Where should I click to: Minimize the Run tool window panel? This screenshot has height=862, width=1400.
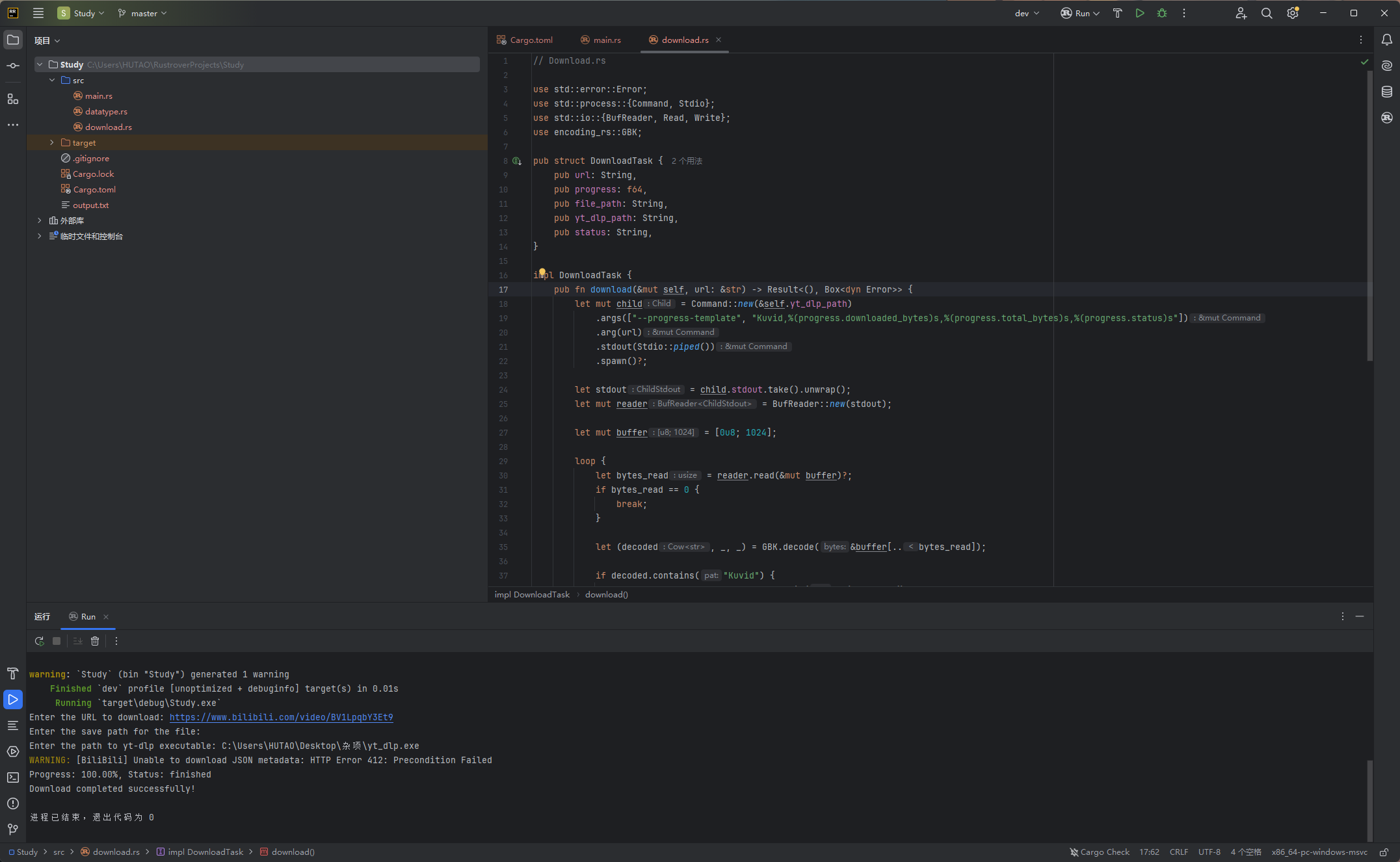coord(1360,616)
